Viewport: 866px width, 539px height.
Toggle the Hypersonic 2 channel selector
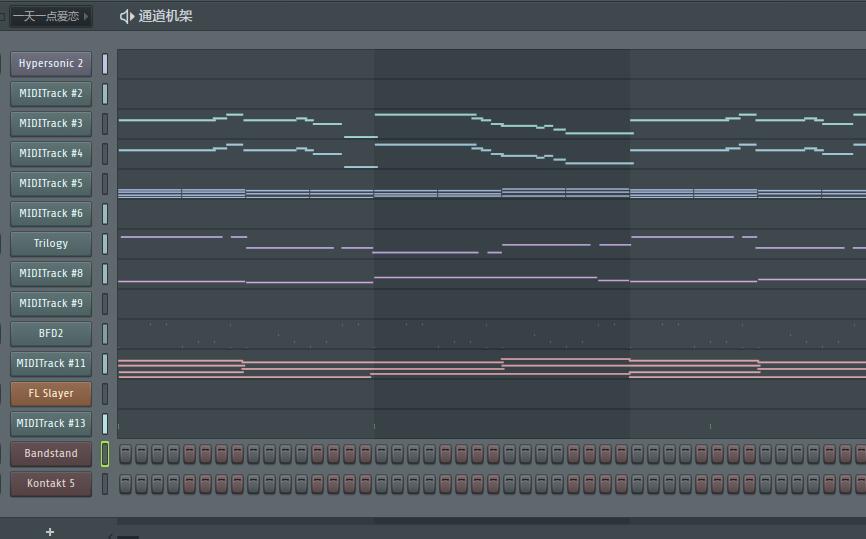click(x=105, y=64)
